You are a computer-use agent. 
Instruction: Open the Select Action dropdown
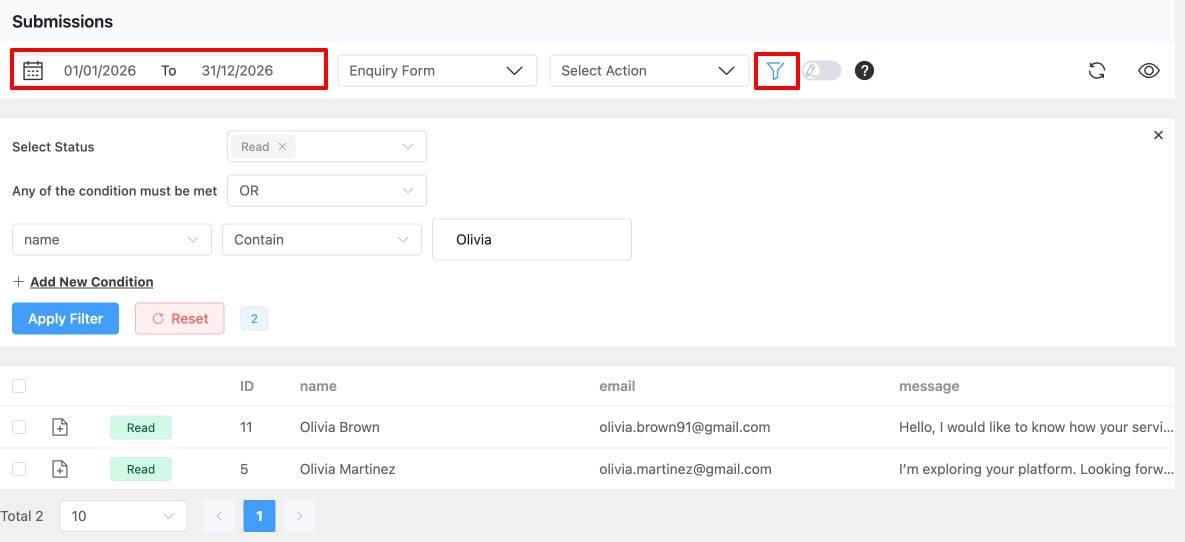(x=648, y=70)
